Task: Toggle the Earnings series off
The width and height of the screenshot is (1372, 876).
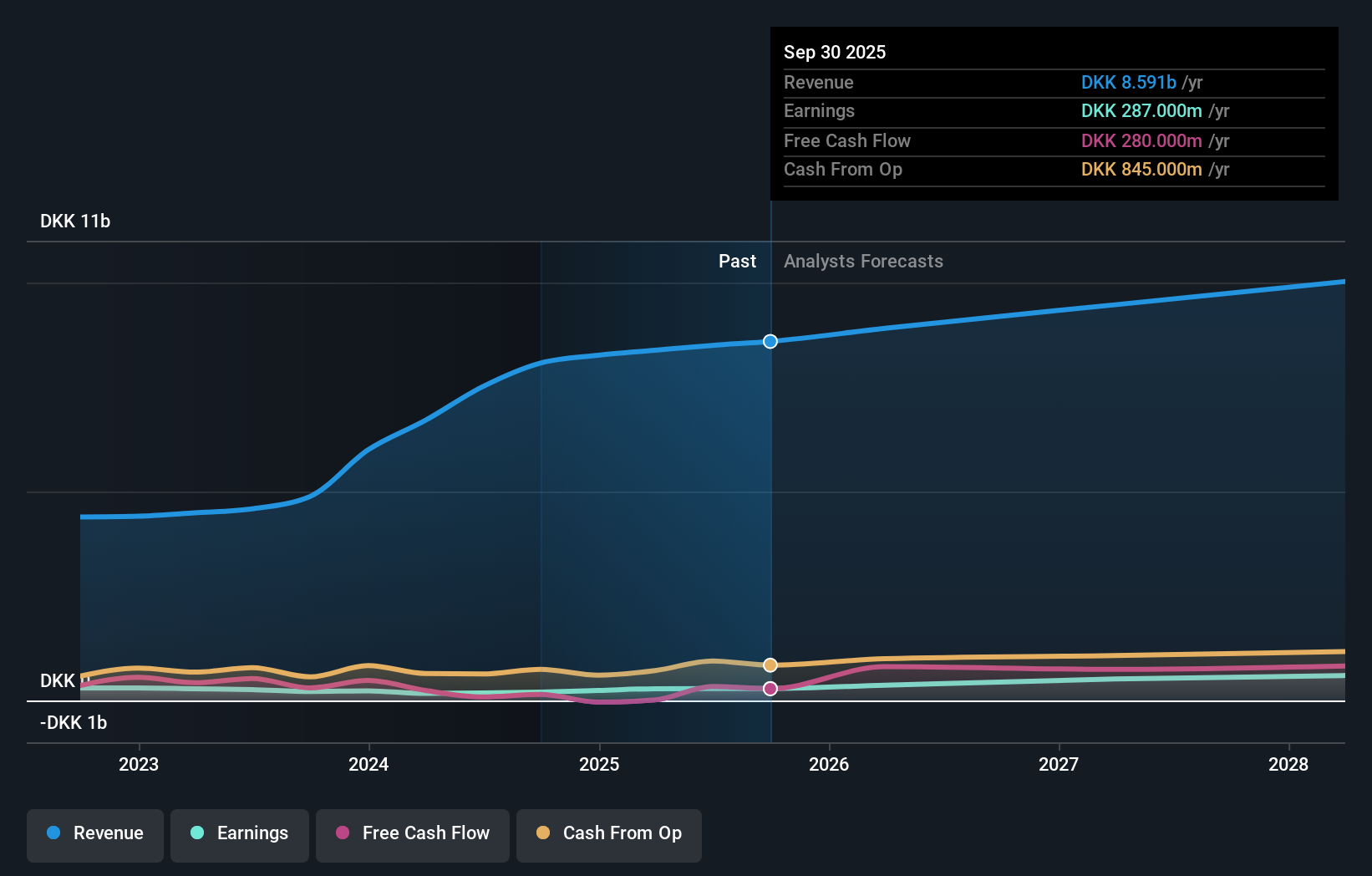Action: tap(239, 835)
